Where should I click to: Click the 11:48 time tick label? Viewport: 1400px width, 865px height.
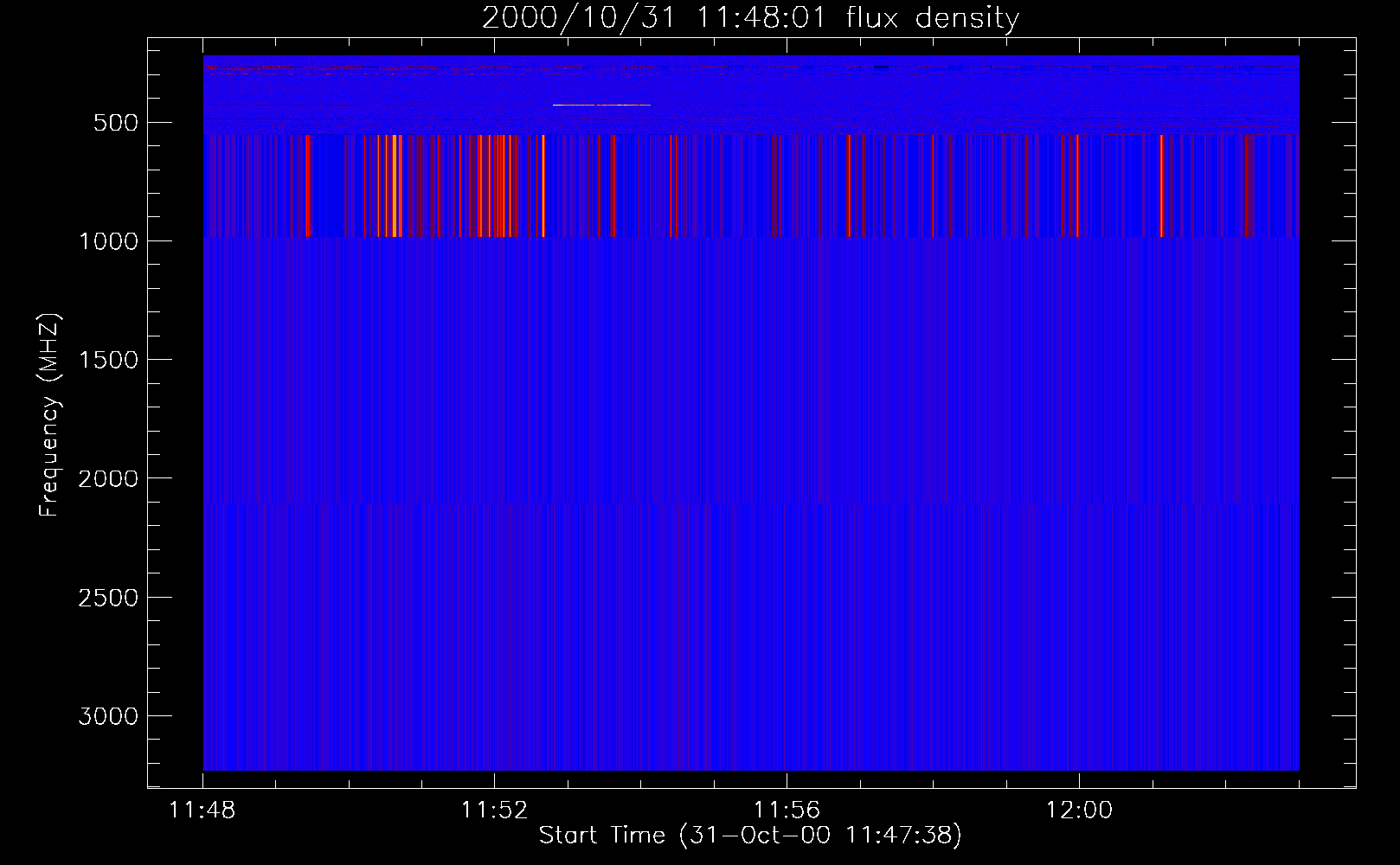tap(202, 811)
